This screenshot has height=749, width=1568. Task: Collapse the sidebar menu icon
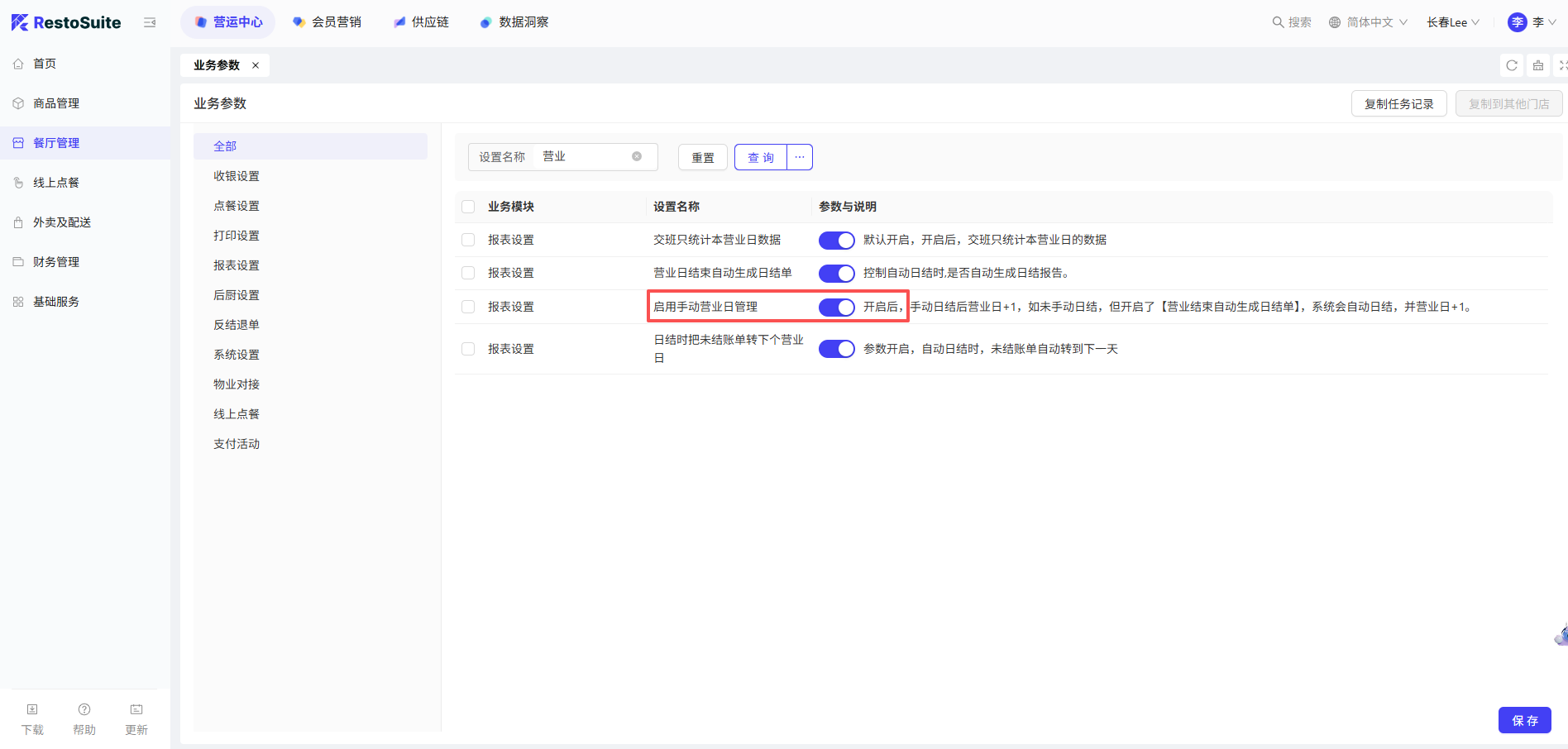point(150,22)
